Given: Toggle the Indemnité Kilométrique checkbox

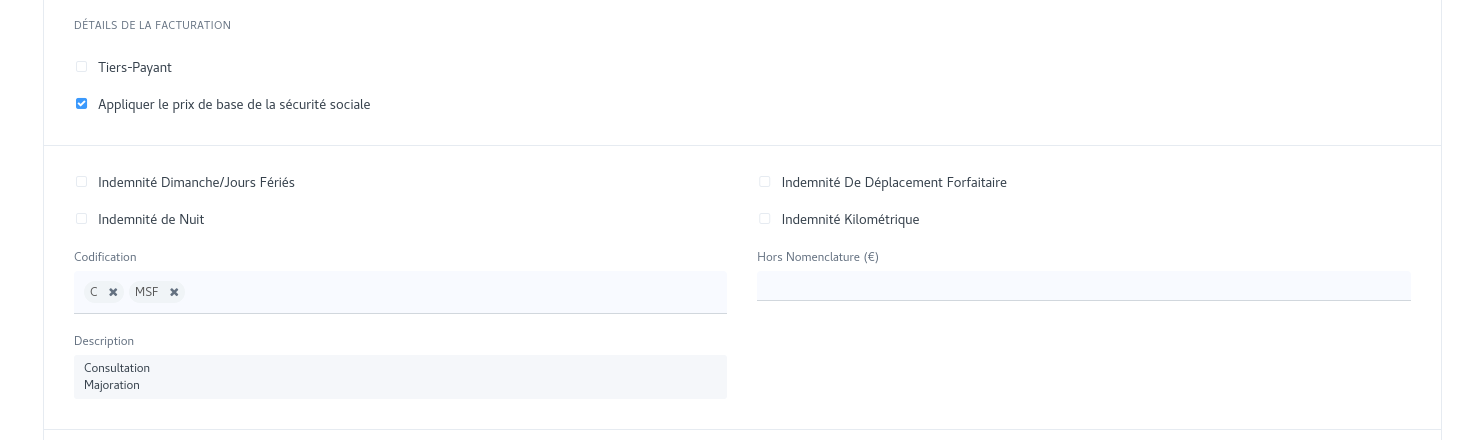Looking at the screenshot, I should click(765, 219).
